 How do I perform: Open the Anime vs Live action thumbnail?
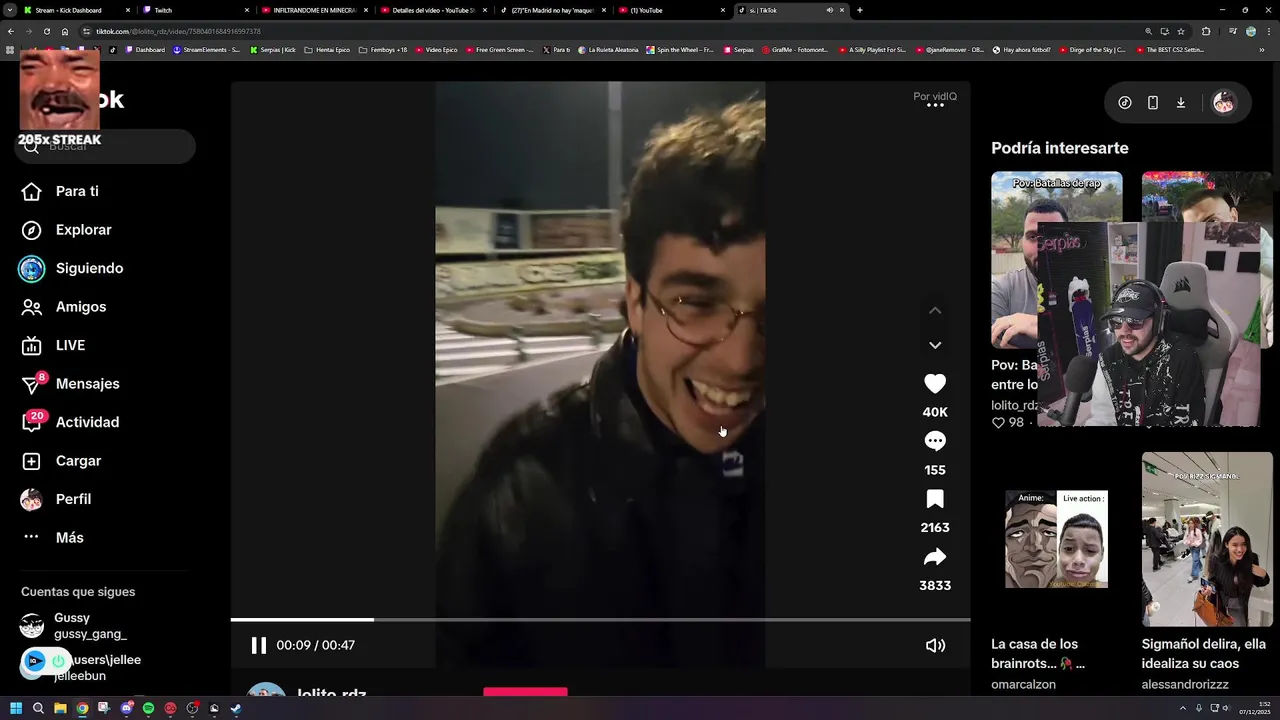click(1056, 539)
